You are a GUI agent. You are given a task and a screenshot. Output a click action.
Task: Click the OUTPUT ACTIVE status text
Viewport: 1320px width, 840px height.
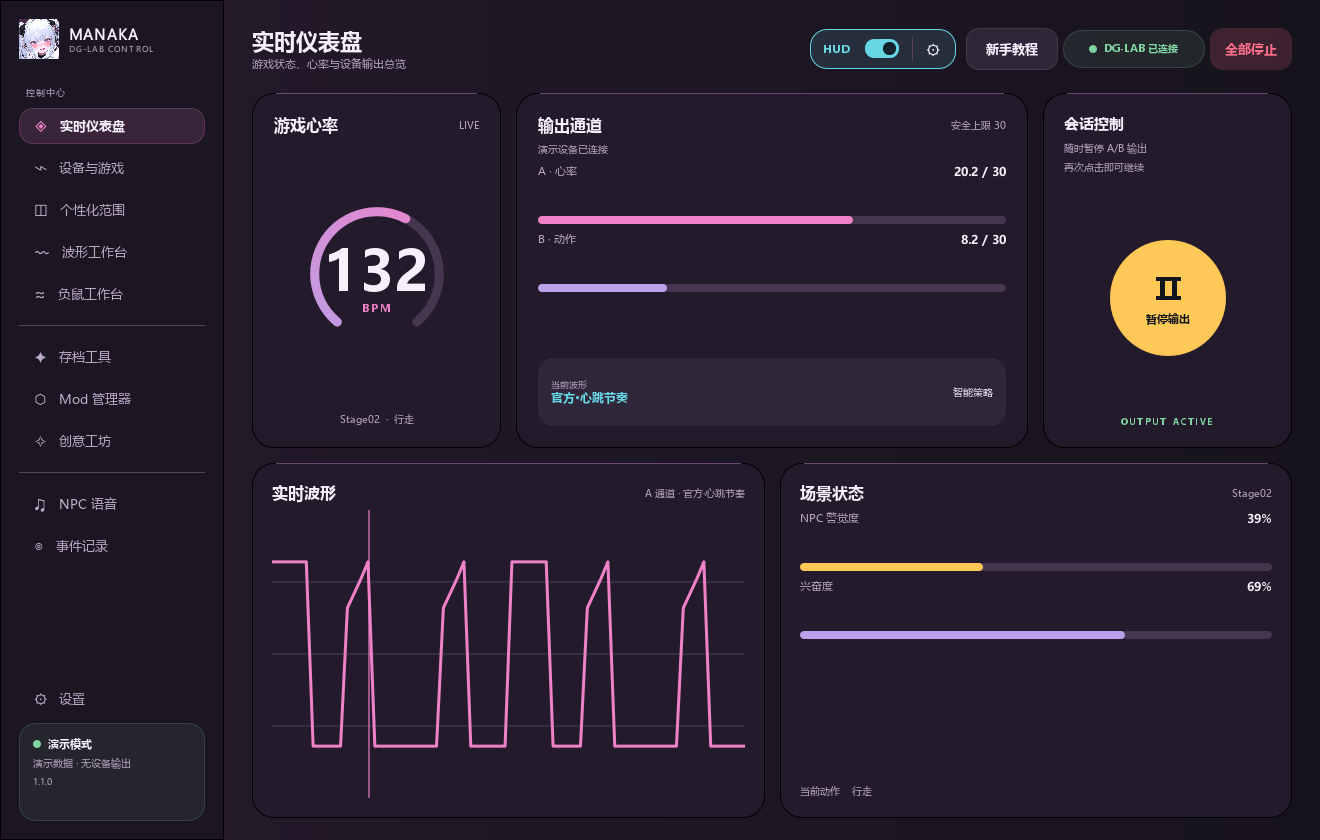tap(1167, 422)
